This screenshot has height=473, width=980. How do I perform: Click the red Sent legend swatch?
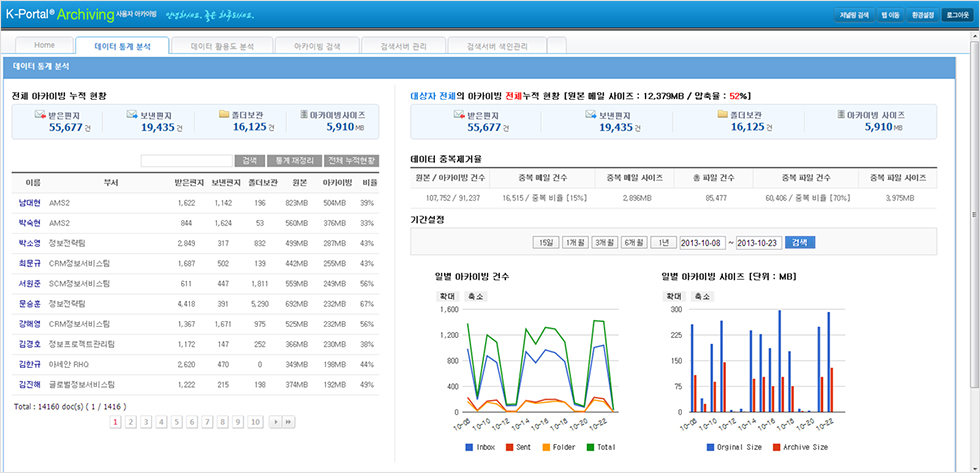(x=509, y=447)
